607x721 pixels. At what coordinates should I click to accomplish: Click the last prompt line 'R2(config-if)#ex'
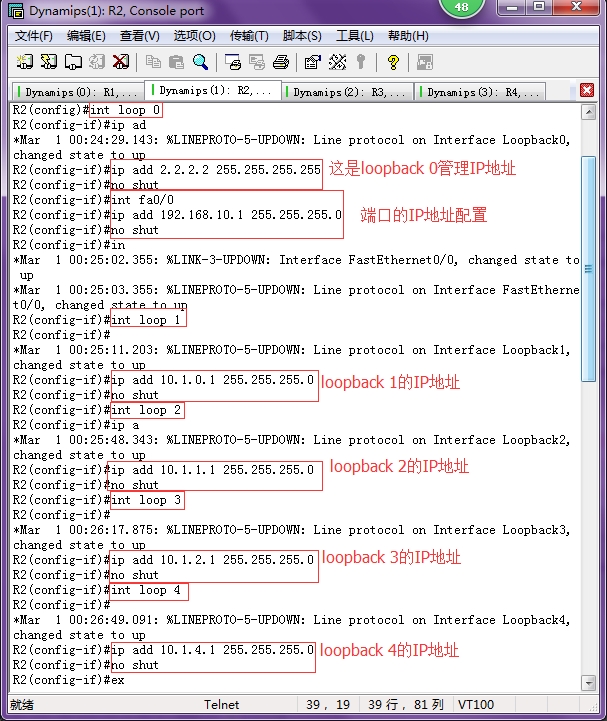[69, 680]
